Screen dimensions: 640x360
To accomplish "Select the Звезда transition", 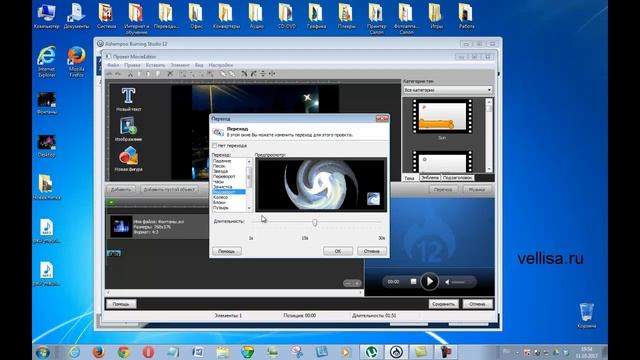I will 220,171.
